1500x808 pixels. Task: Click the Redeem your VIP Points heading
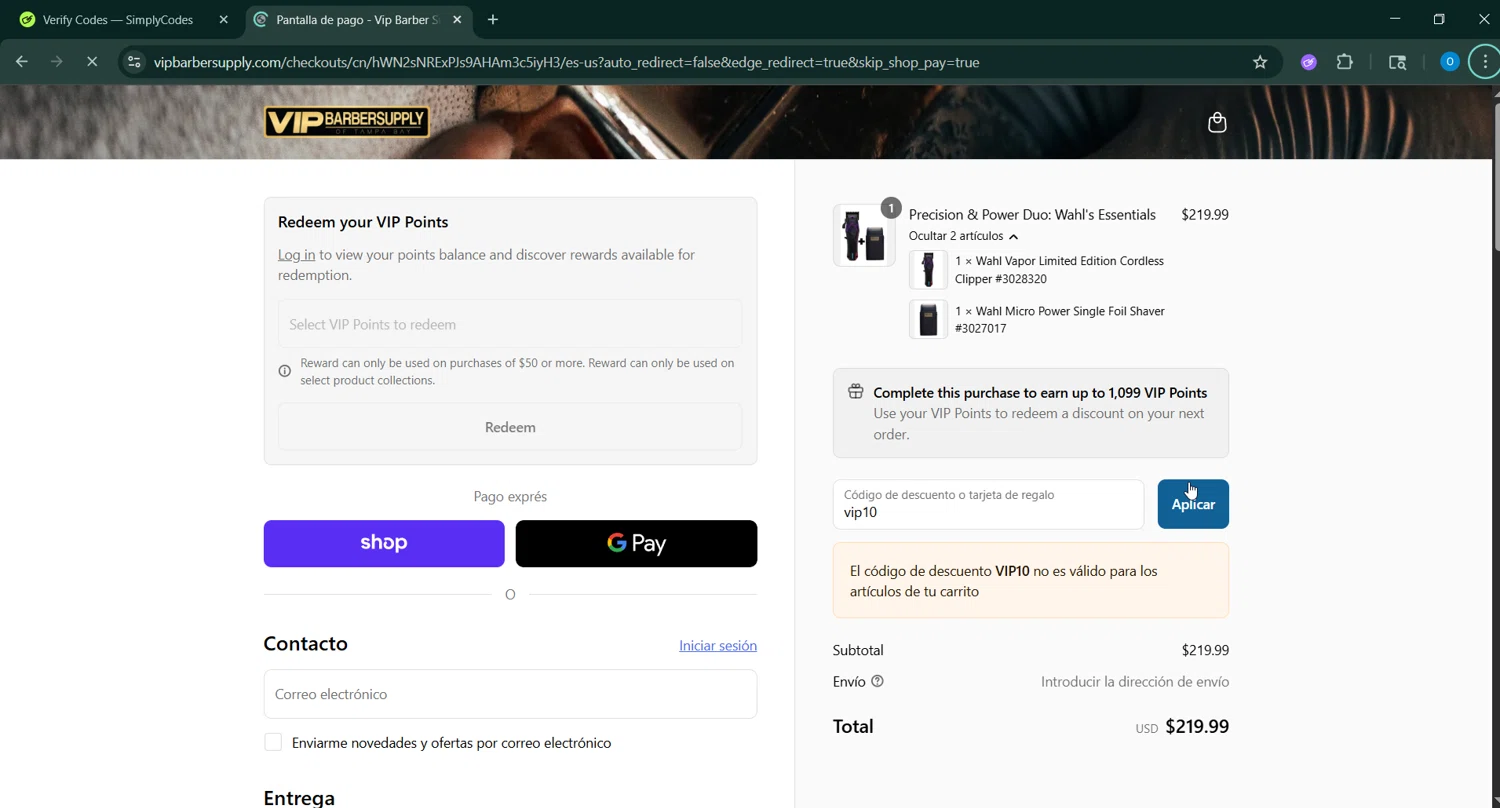click(x=363, y=222)
